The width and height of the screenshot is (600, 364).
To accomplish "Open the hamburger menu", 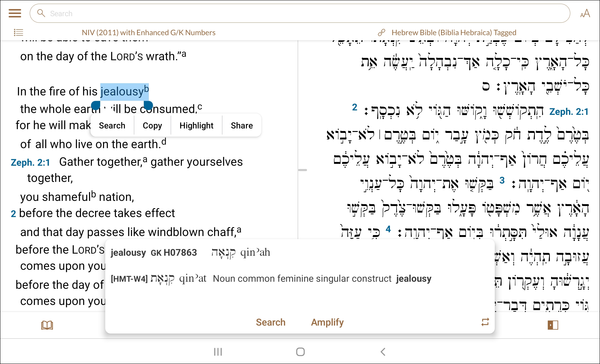I will [15, 13].
